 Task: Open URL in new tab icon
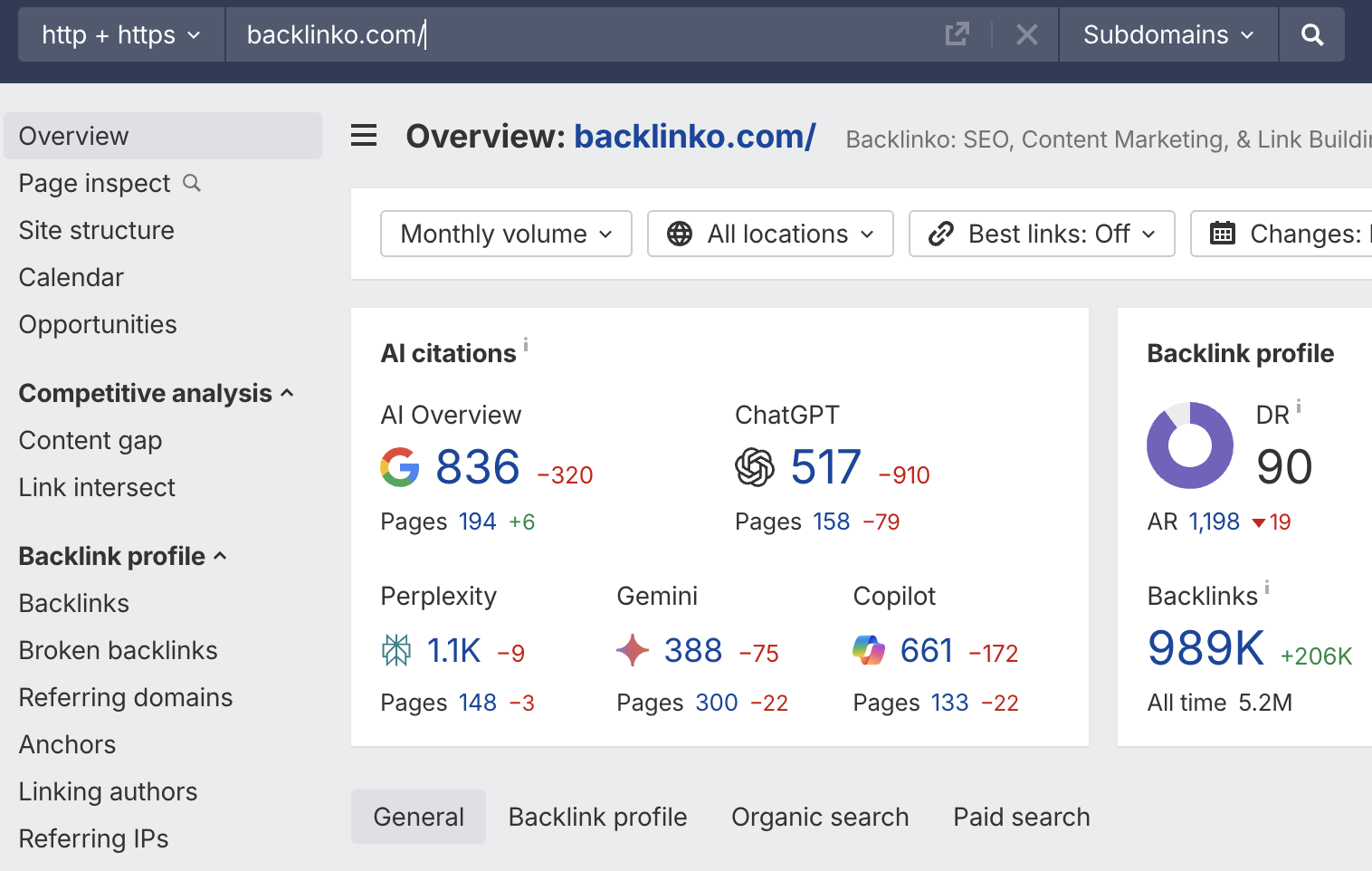point(957,35)
